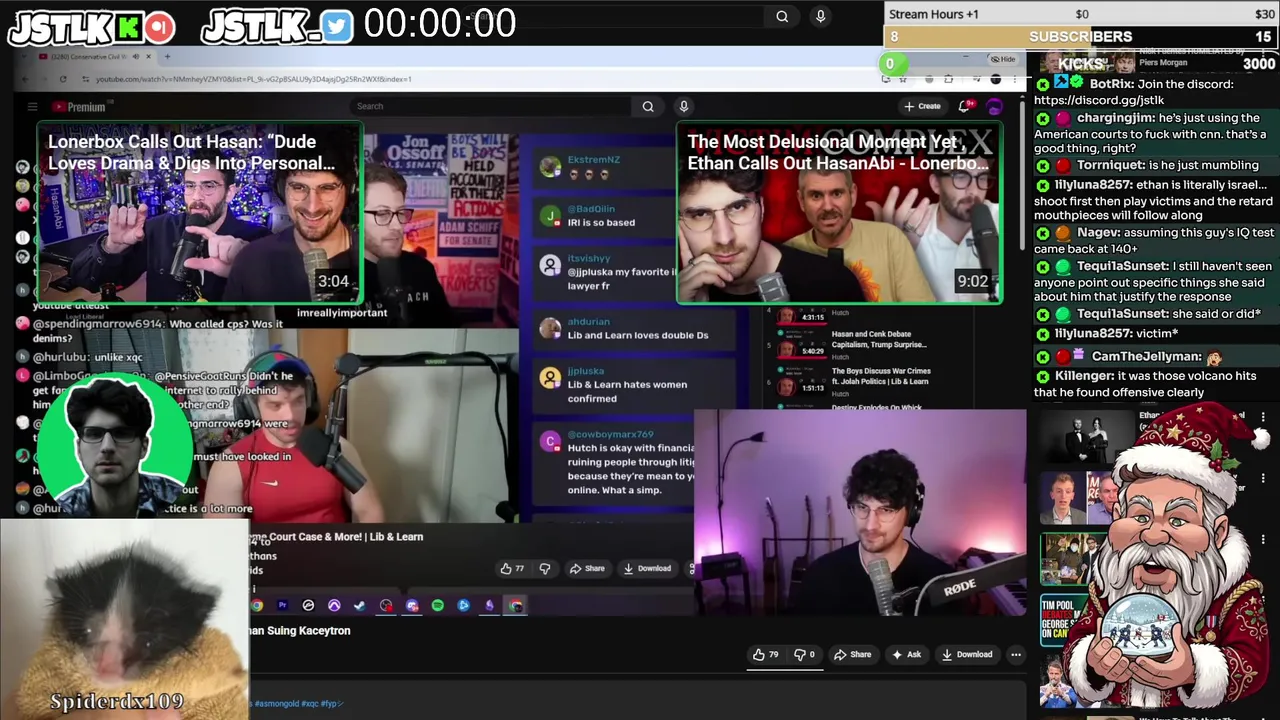
Task: Click the #xqc hashtag
Action: click(310, 704)
